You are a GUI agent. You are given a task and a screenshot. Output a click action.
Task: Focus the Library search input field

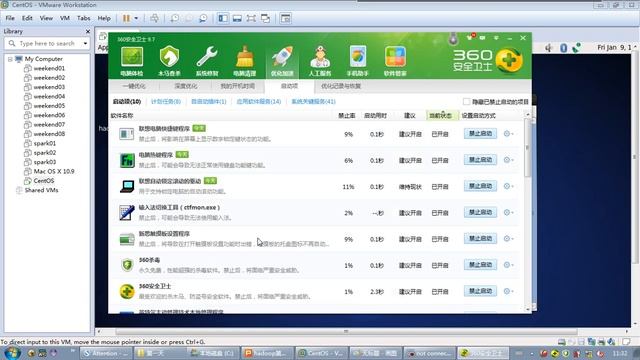(47, 43)
